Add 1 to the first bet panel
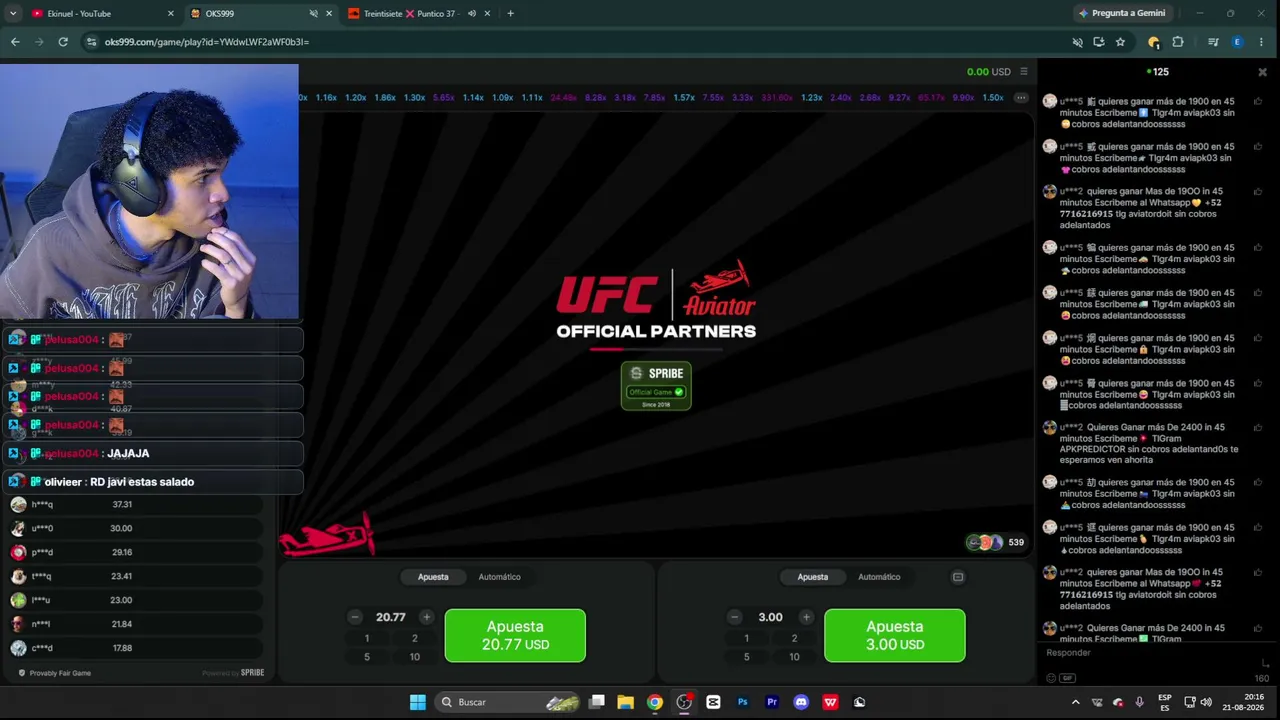The height and width of the screenshot is (720, 1280). [x=367, y=638]
